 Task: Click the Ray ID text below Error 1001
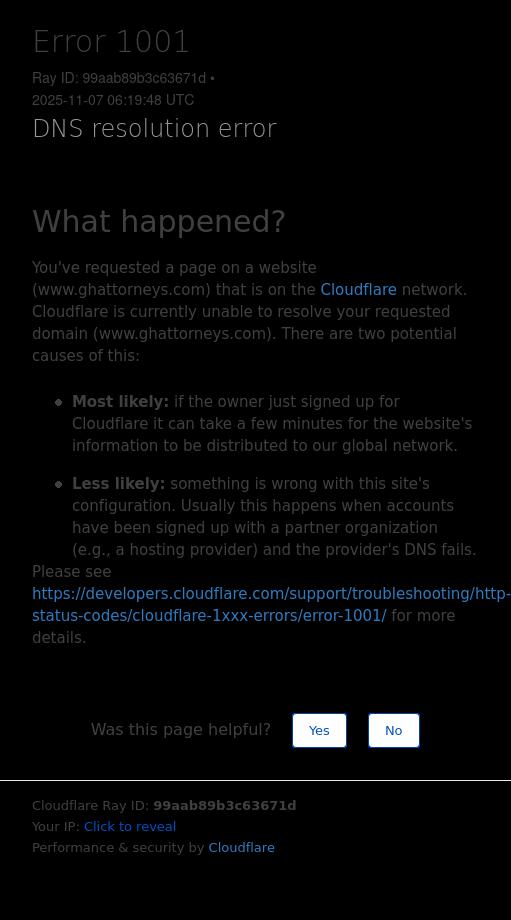pos(123,78)
